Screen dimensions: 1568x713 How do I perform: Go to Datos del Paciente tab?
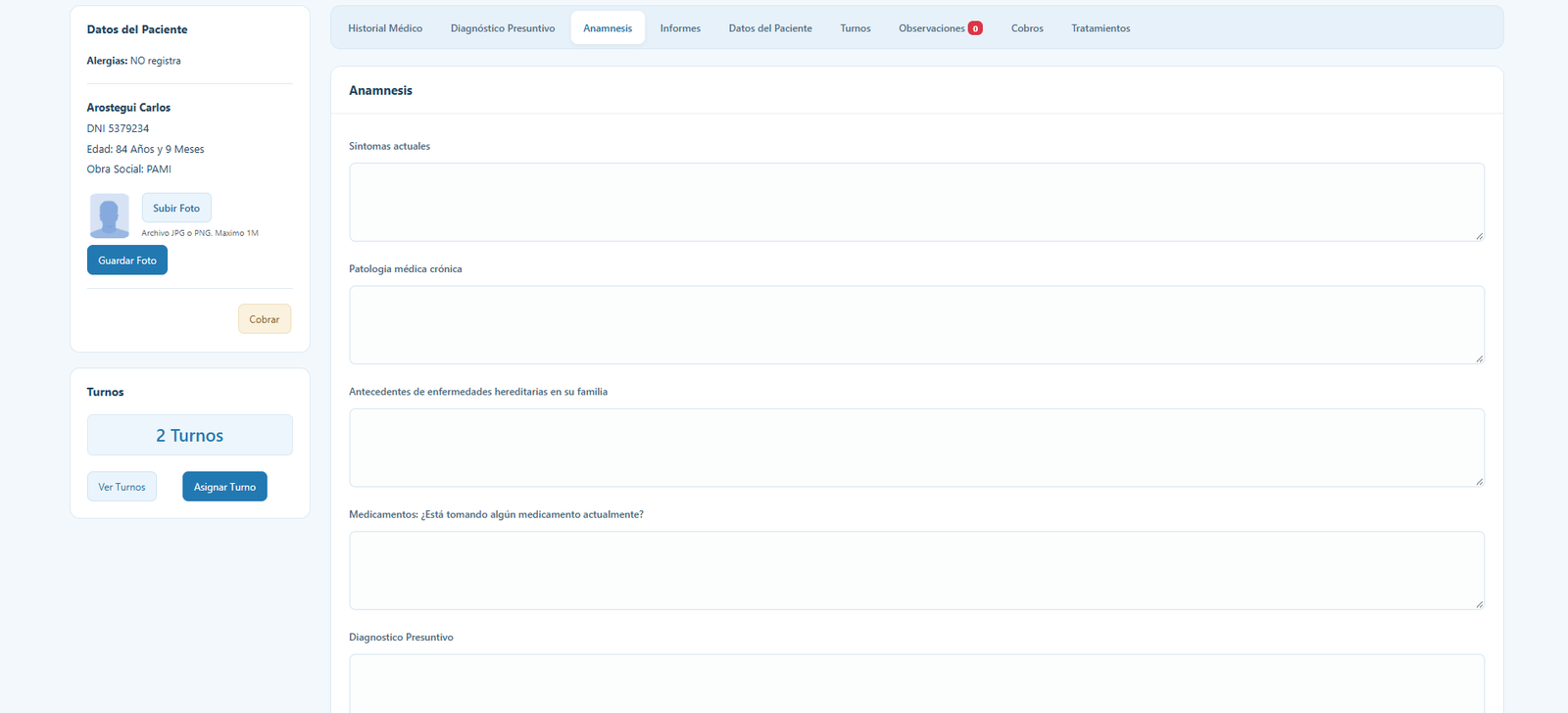click(x=770, y=28)
